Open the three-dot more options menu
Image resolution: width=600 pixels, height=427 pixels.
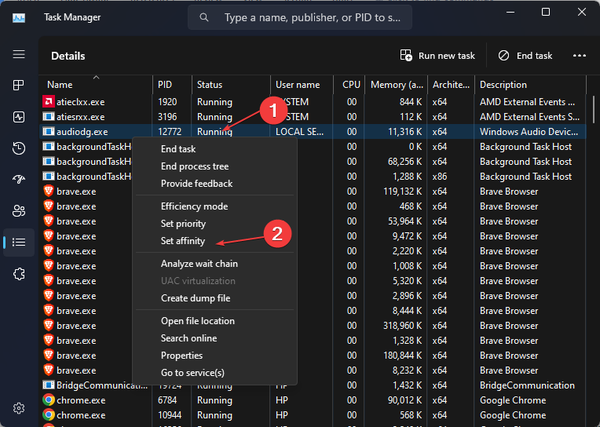(x=579, y=56)
